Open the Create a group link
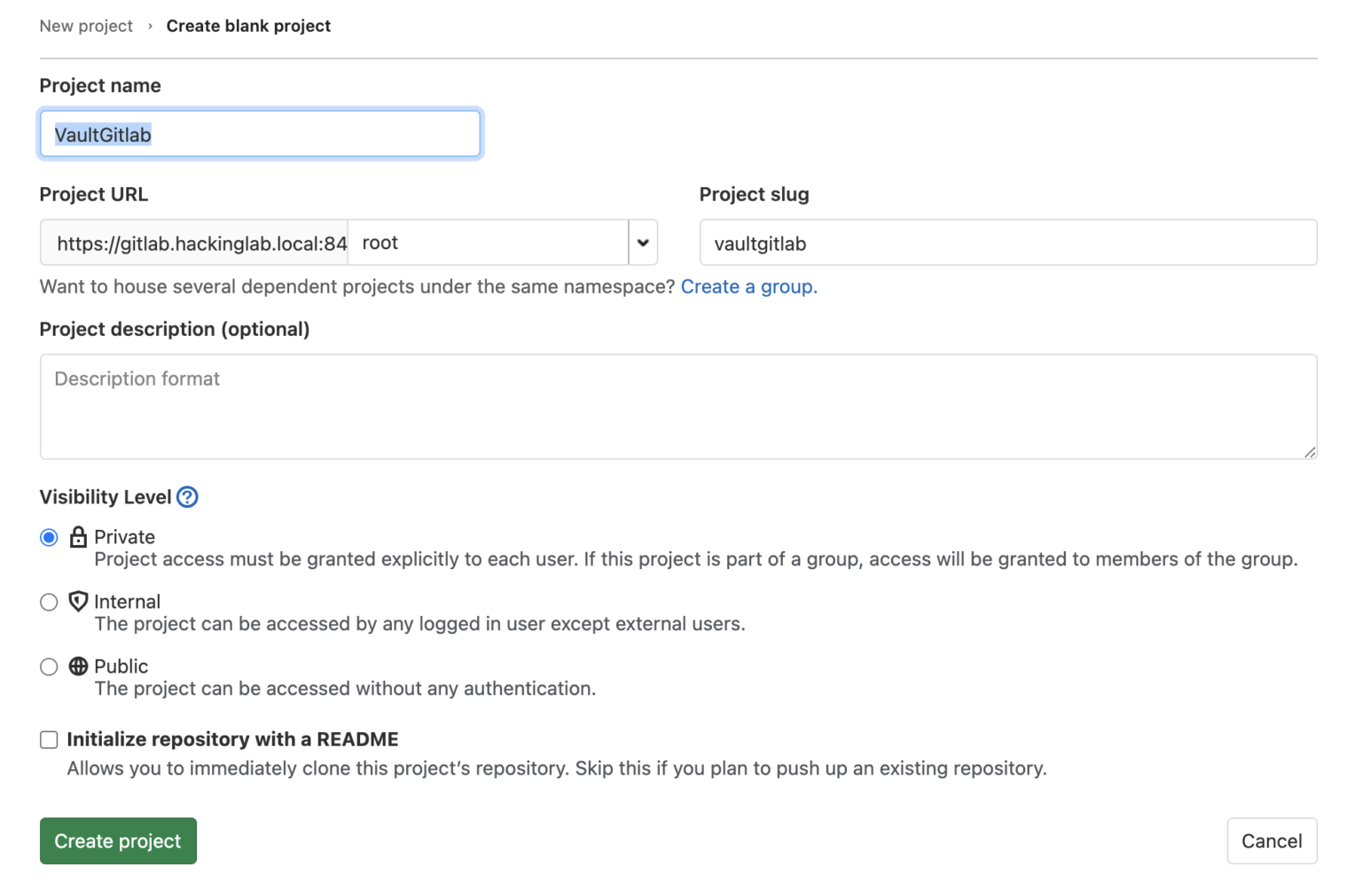This screenshot has height=896, width=1362. [748, 286]
